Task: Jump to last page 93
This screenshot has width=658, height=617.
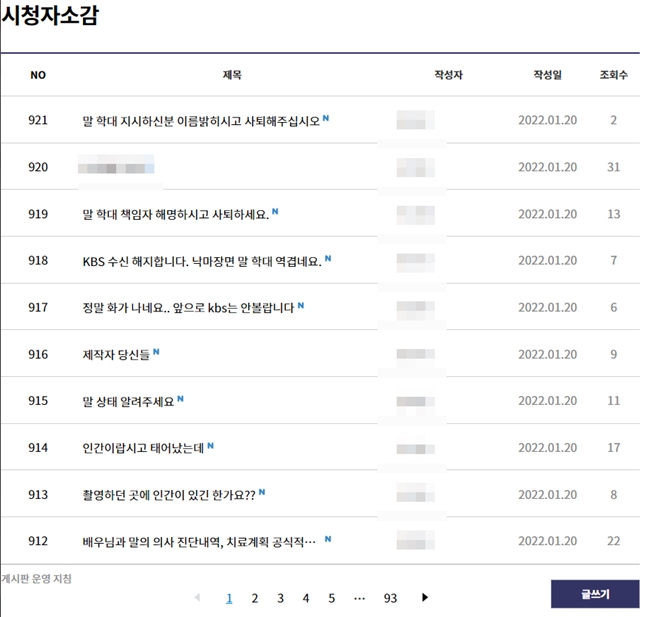Action: [390, 598]
